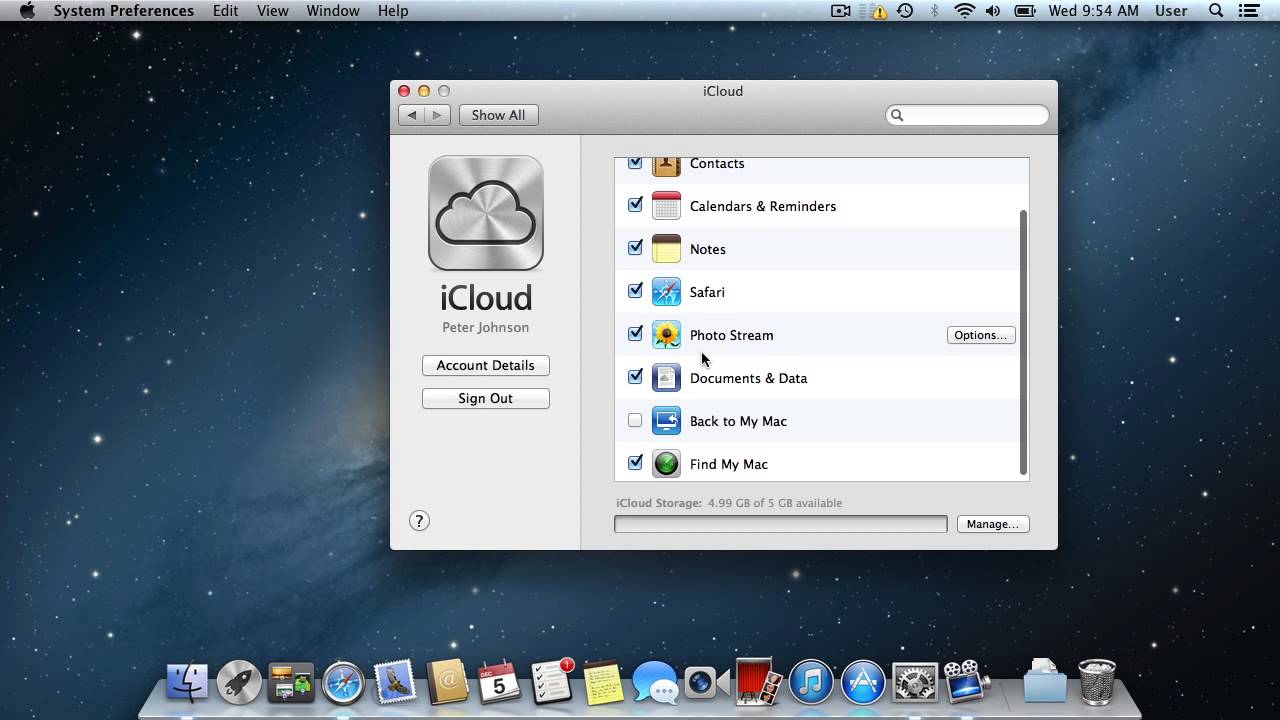
Task: Uncheck Calendars & Reminders syncing
Action: click(635, 205)
